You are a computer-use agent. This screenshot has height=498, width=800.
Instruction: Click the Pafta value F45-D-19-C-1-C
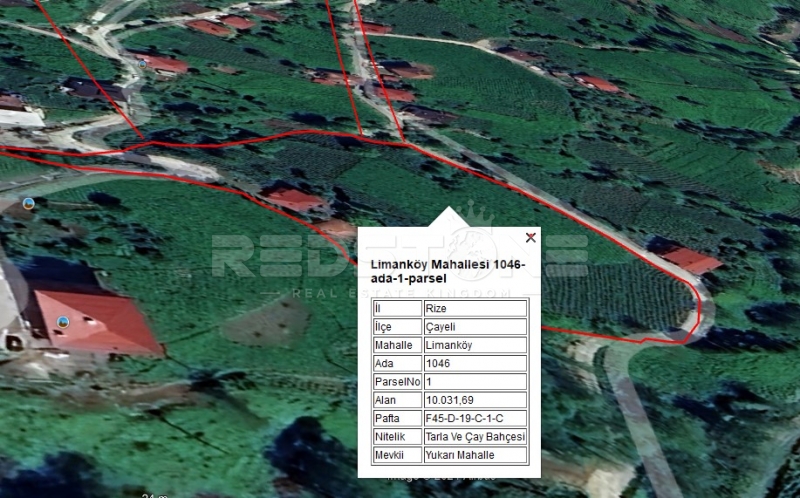pos(474,418)
